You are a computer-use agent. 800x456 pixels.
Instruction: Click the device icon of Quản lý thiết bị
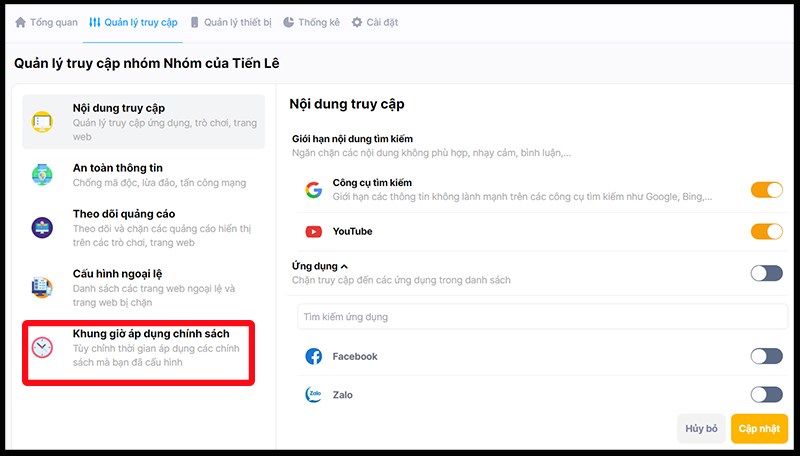(x=194, y=22)
